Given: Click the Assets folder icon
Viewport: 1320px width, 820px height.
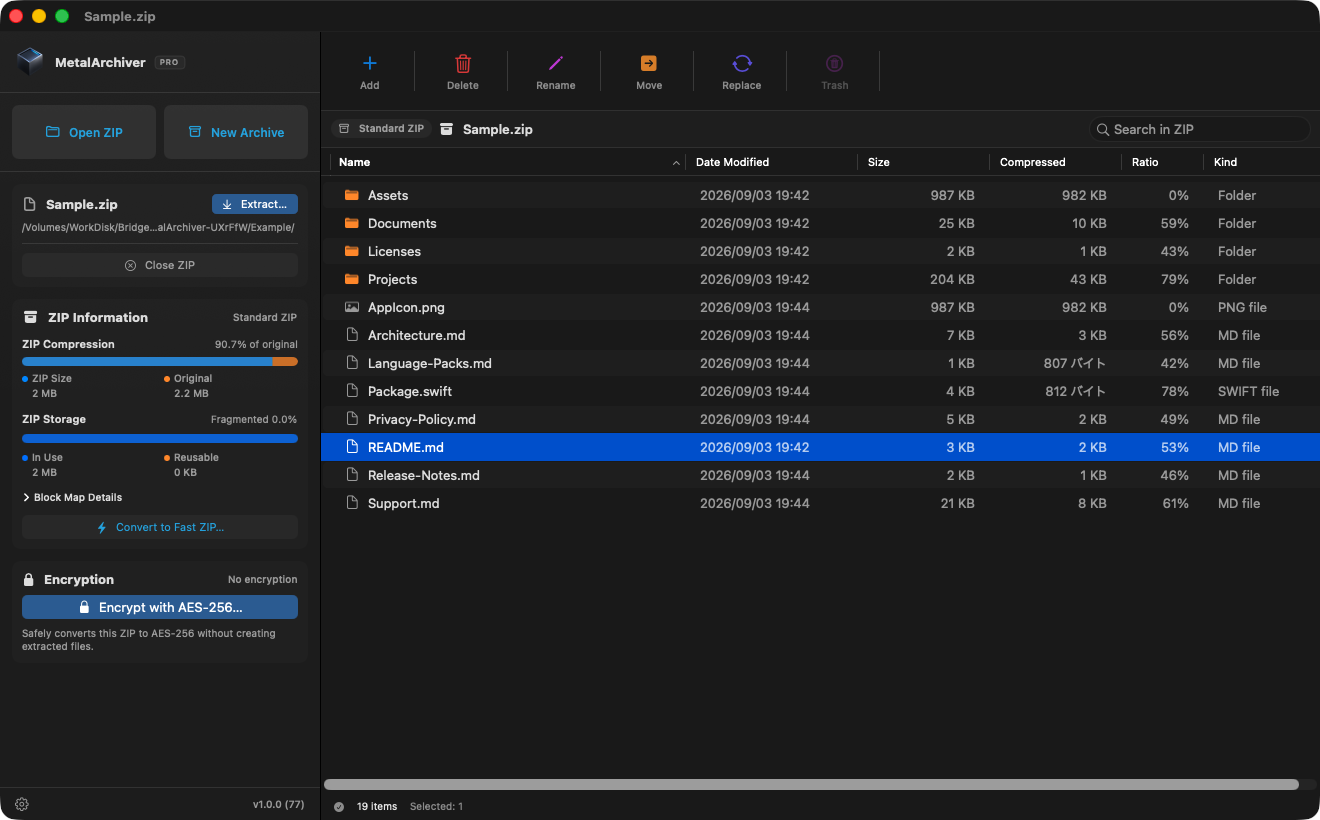Looking at the screenshot, I should point(351,195).
